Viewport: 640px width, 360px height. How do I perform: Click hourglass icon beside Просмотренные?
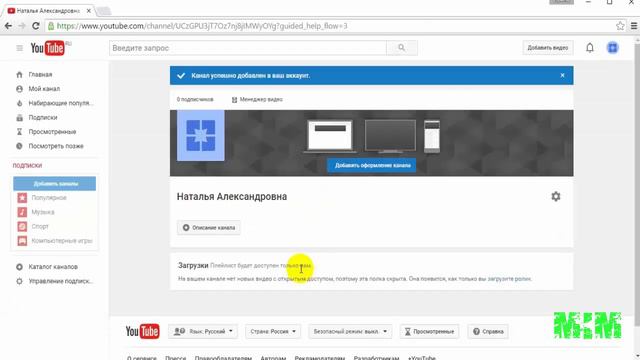point(19,132)
